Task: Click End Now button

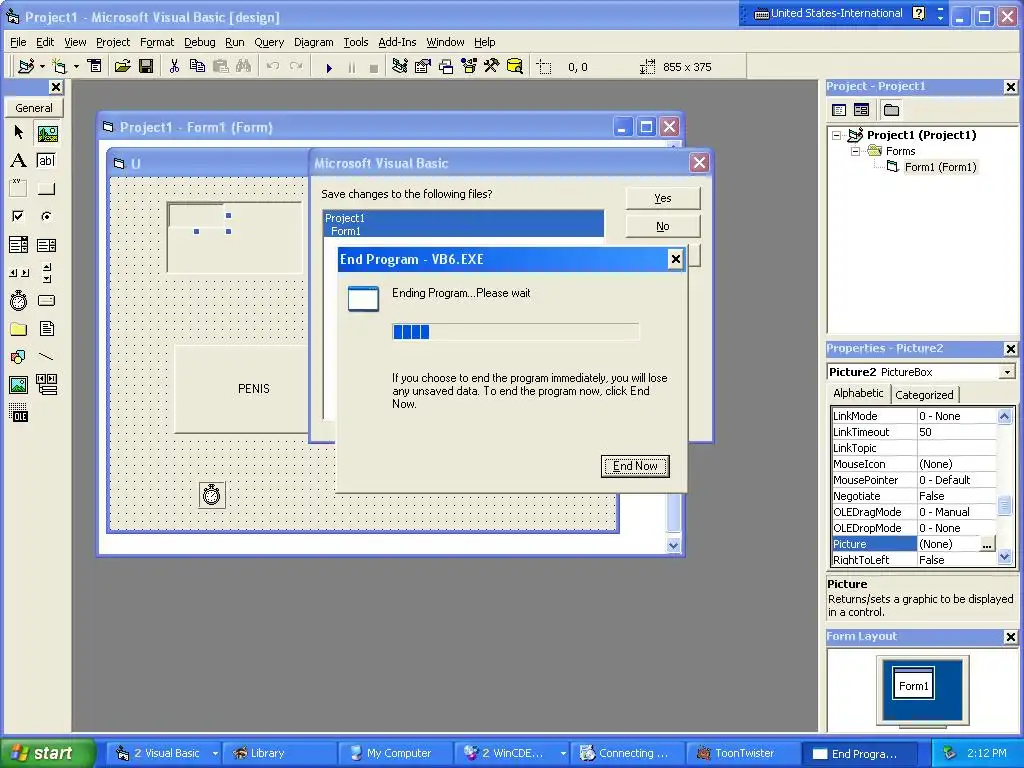Action: (635, 466)
